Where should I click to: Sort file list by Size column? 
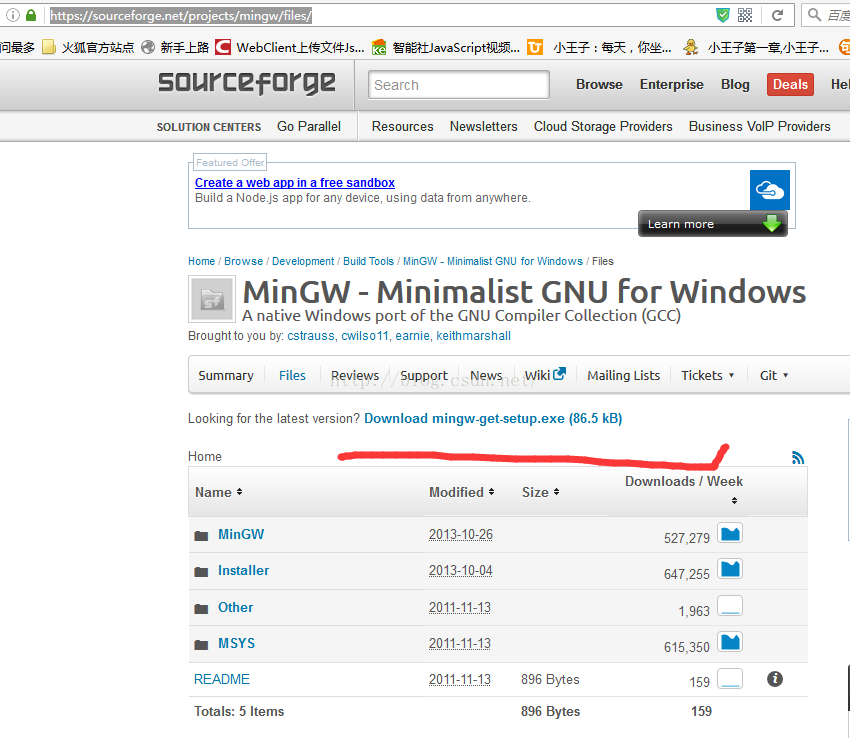click(x=540, y=492)
